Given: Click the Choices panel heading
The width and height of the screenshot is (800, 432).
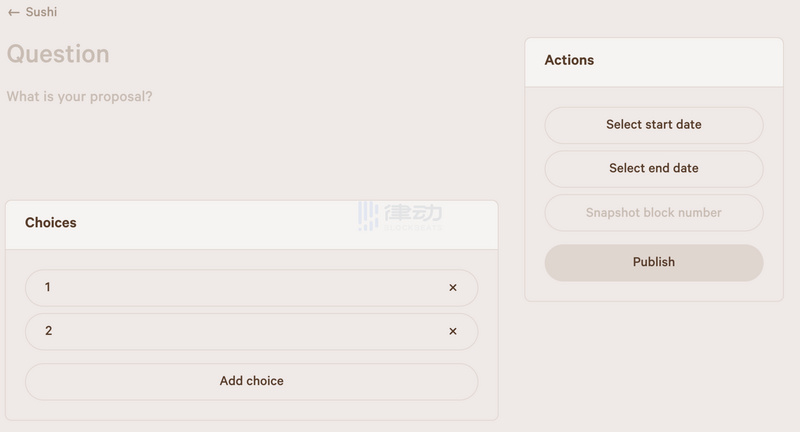Looking at the screenshot, I should click(51, 223).
